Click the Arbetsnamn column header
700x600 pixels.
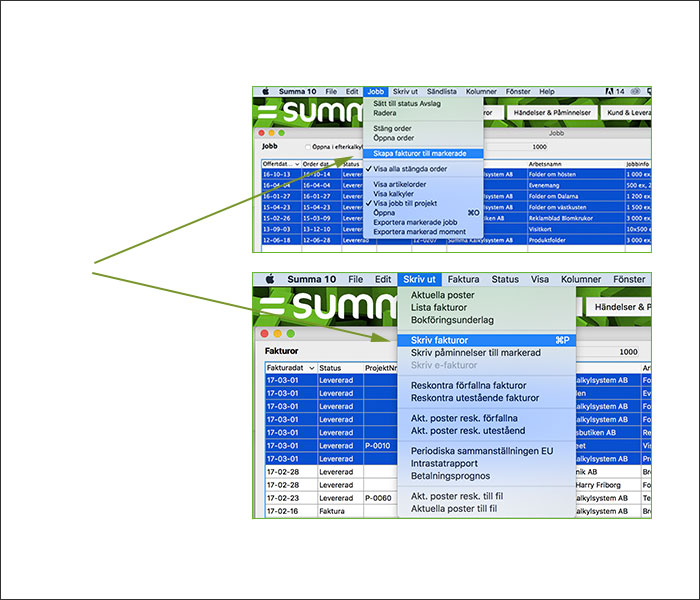tap(575, 164)
